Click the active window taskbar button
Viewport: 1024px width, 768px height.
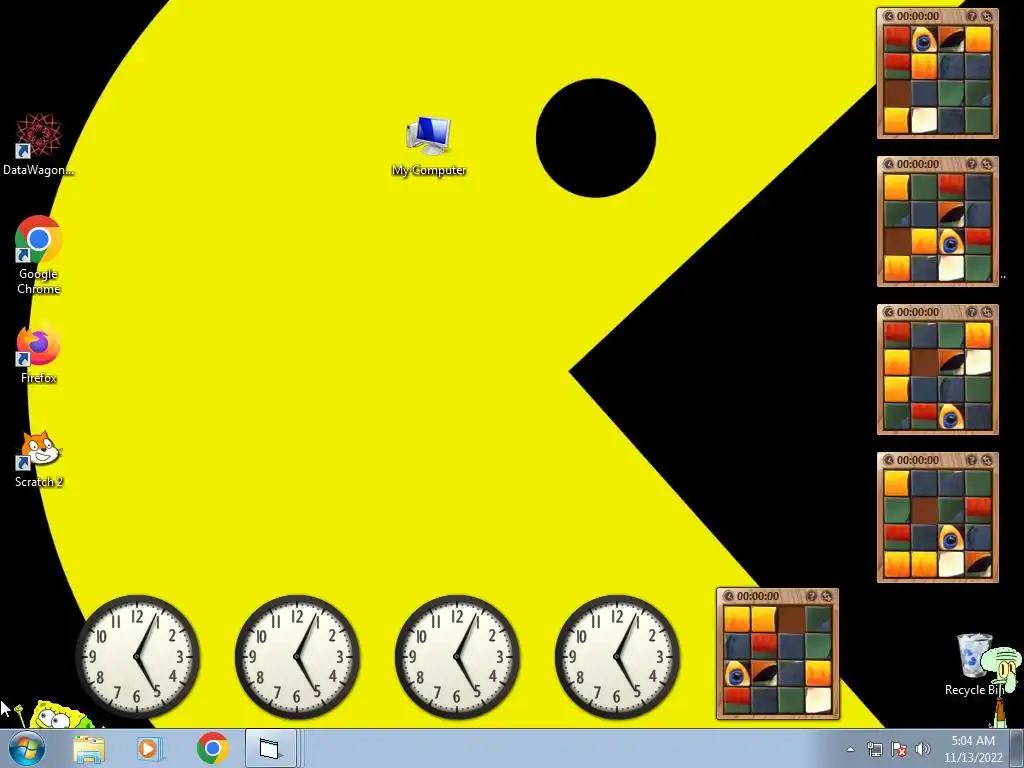[270, 748]
